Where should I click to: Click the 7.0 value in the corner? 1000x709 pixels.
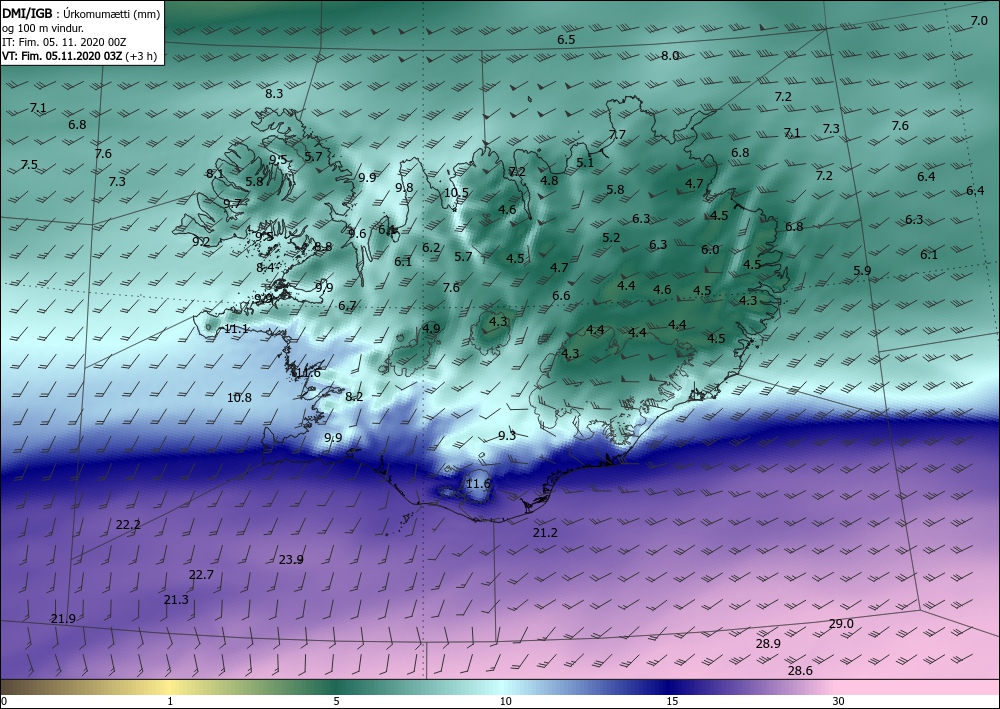coord(979,21)
